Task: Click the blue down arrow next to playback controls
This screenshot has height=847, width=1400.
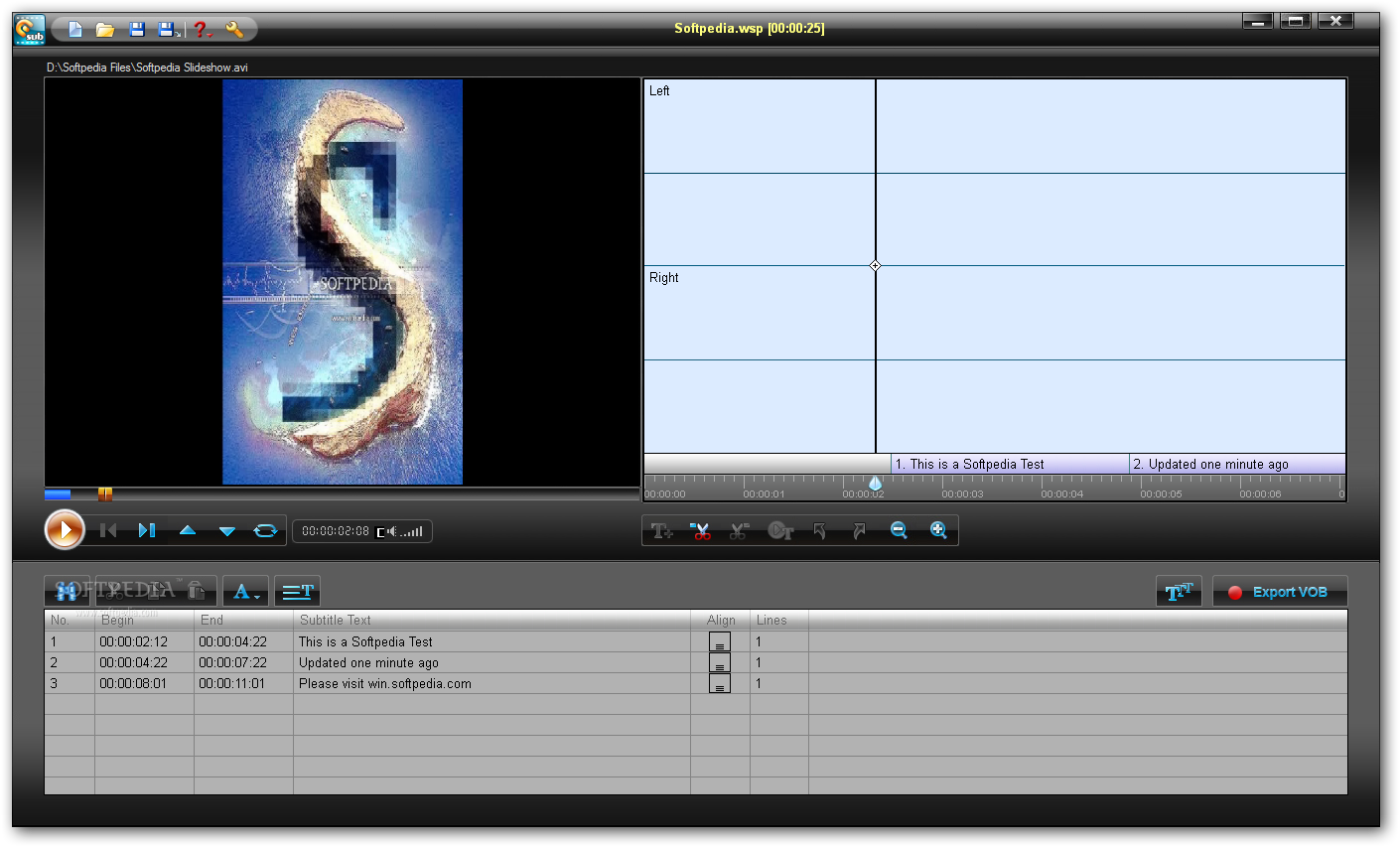Action: point(227,531)
